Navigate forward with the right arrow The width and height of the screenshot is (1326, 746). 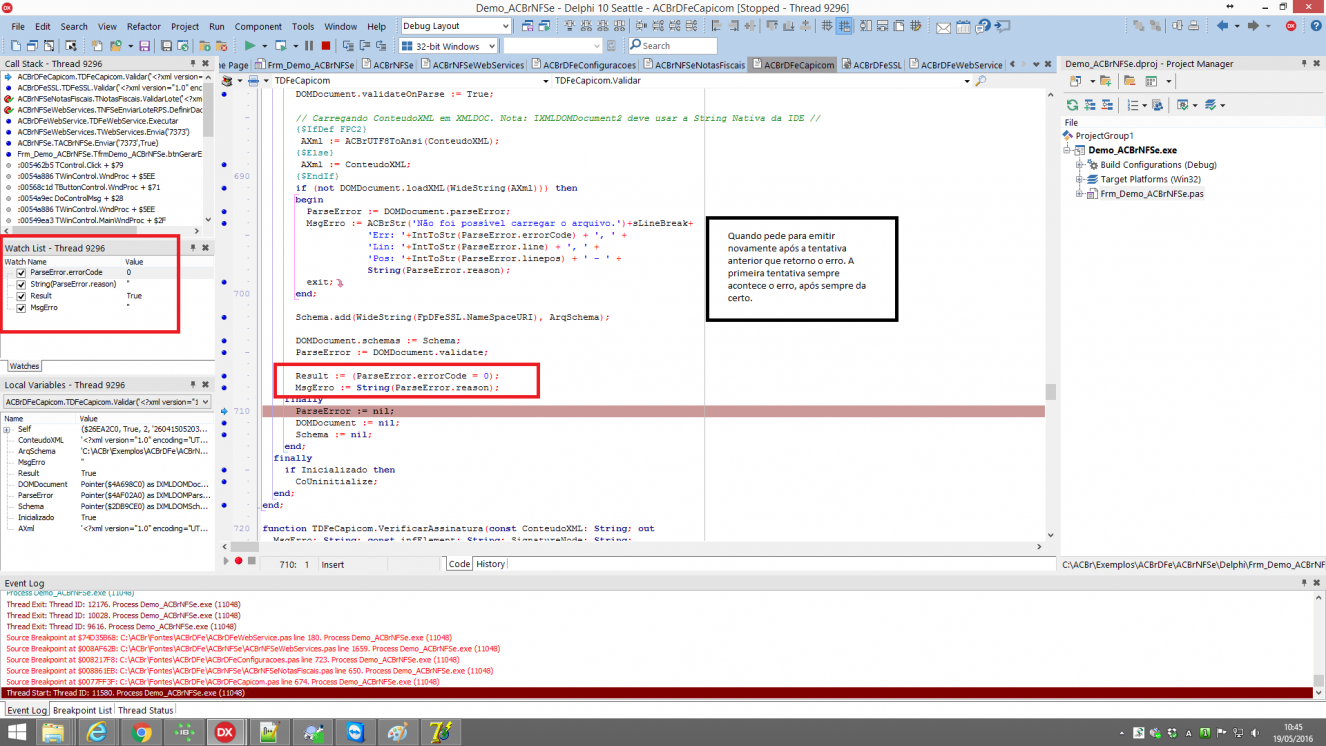(1251, 26)
